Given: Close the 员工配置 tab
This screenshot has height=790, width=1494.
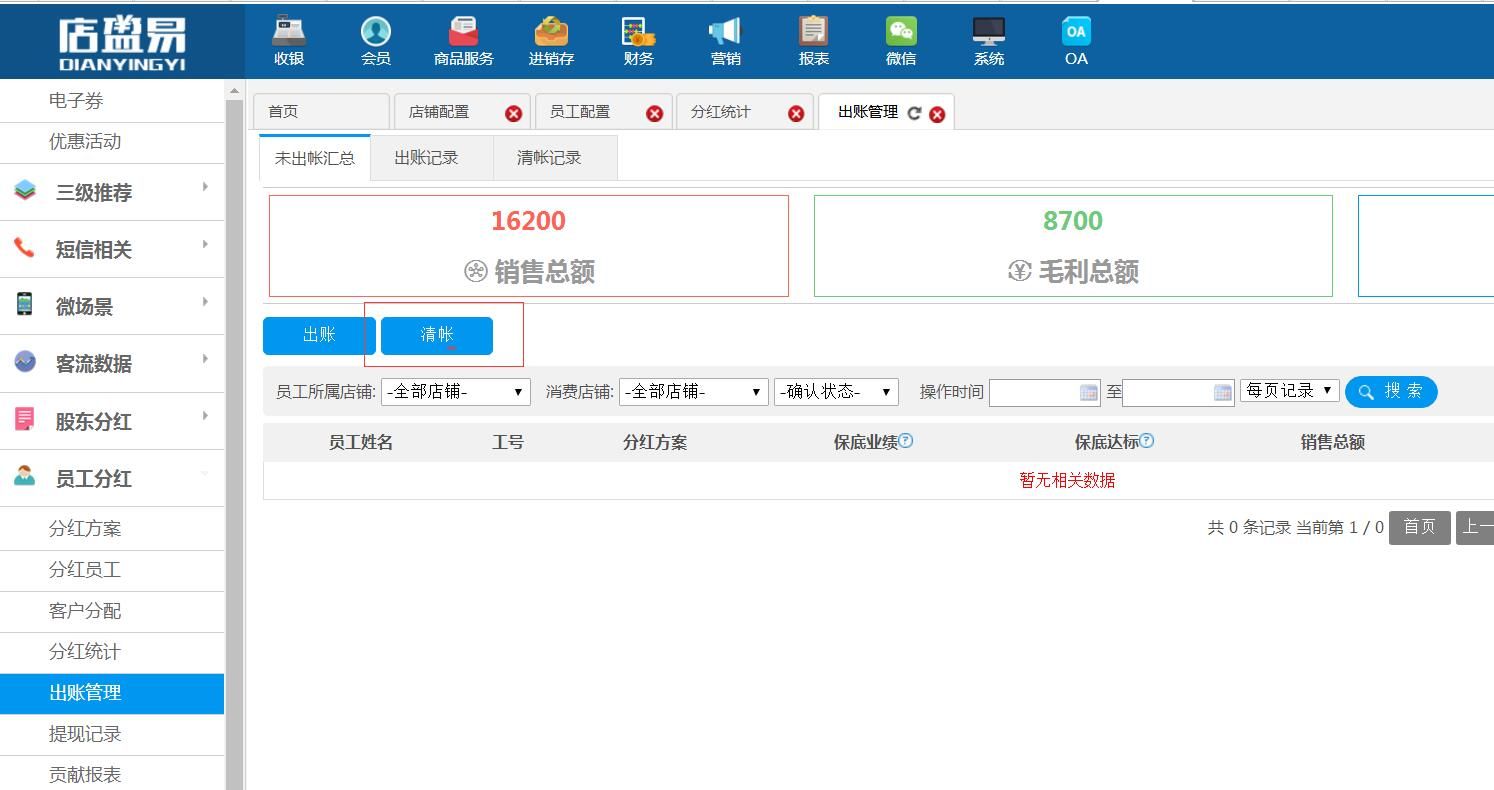Looking at the screenshot, I should (x=654, y=113).
